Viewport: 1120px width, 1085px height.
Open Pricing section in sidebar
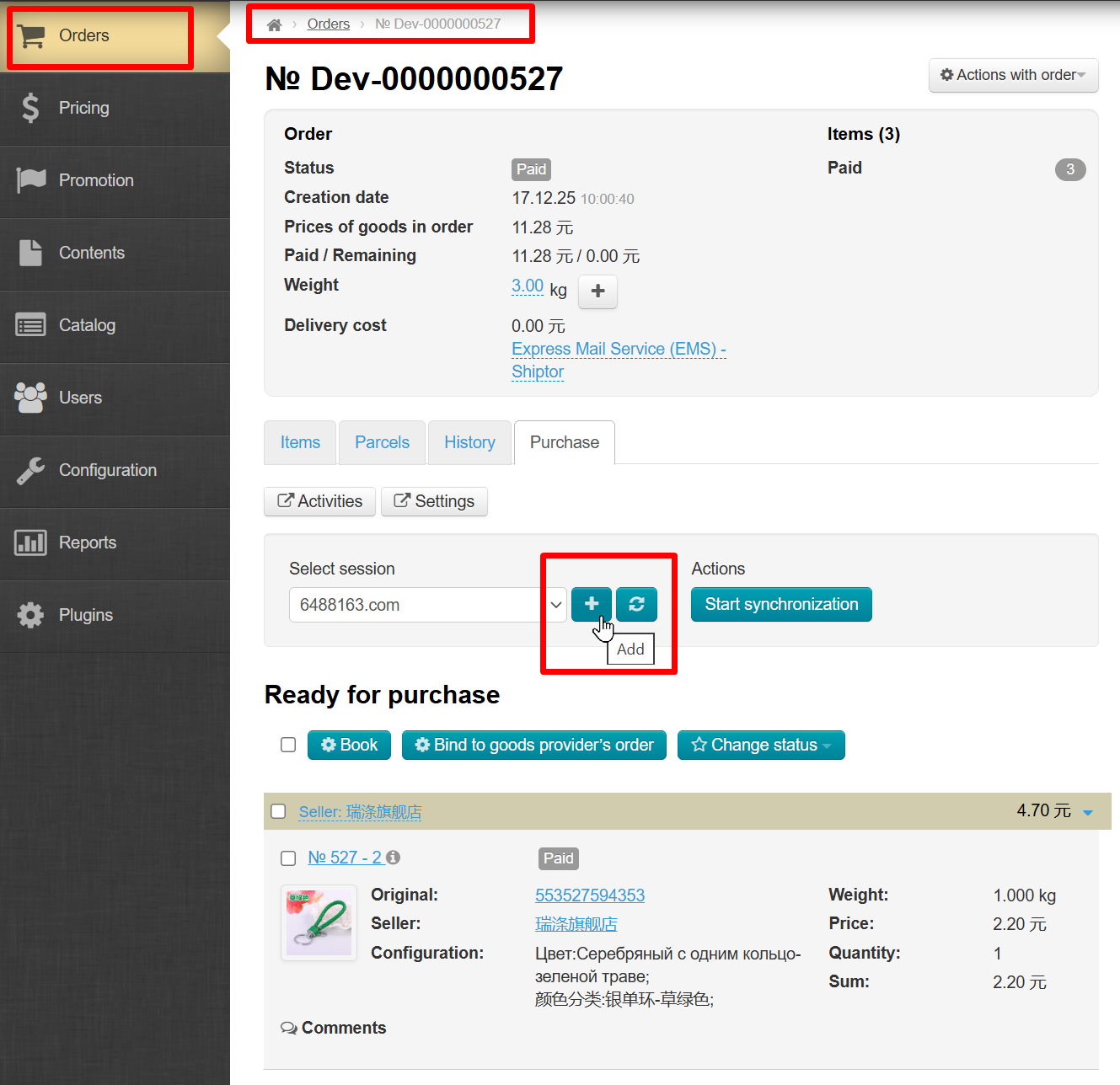tap(83, 108)
